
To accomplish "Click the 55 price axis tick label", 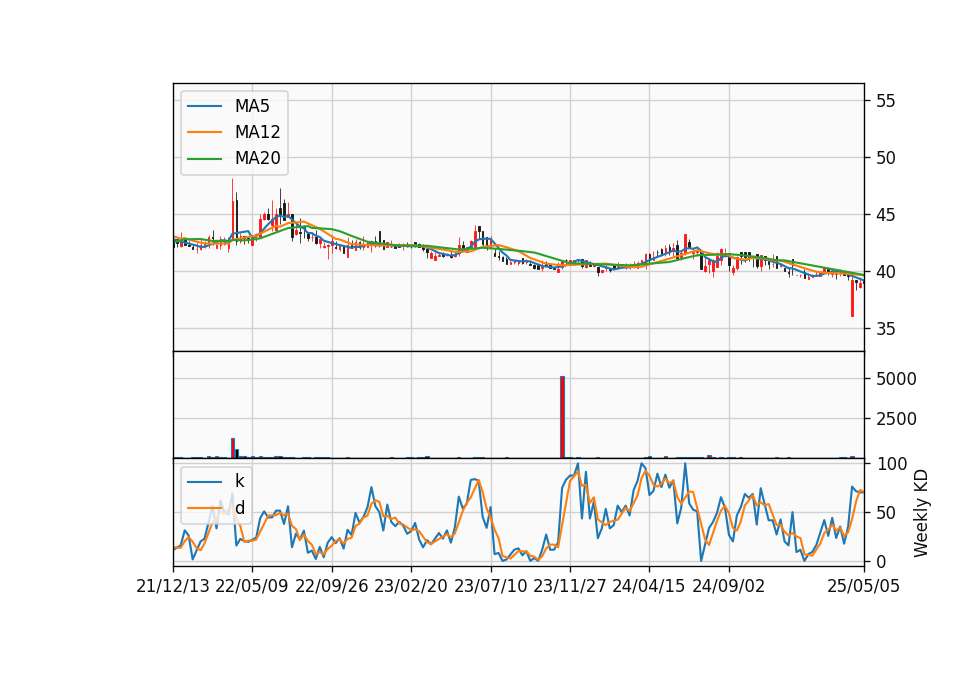I will [x=885, y=101].
